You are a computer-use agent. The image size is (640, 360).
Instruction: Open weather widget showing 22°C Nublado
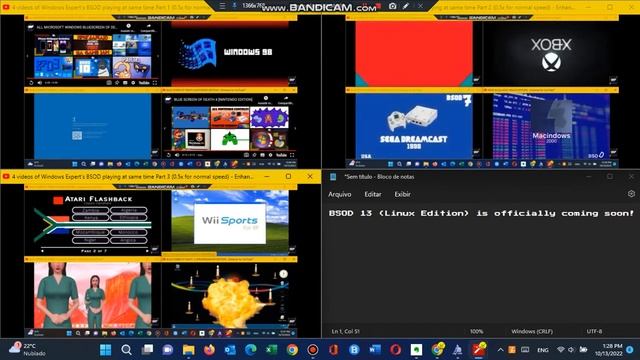click(28, 349)
